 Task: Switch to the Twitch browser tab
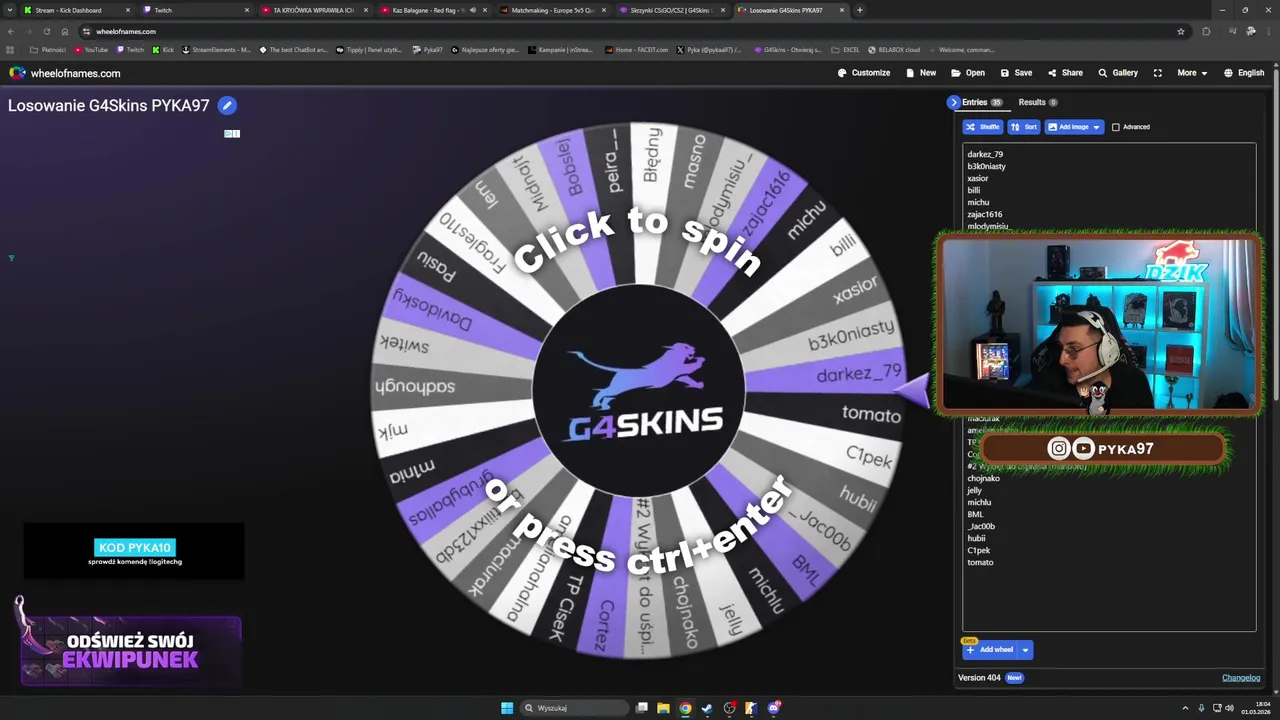pyautogui.click(x=195, y=10)
